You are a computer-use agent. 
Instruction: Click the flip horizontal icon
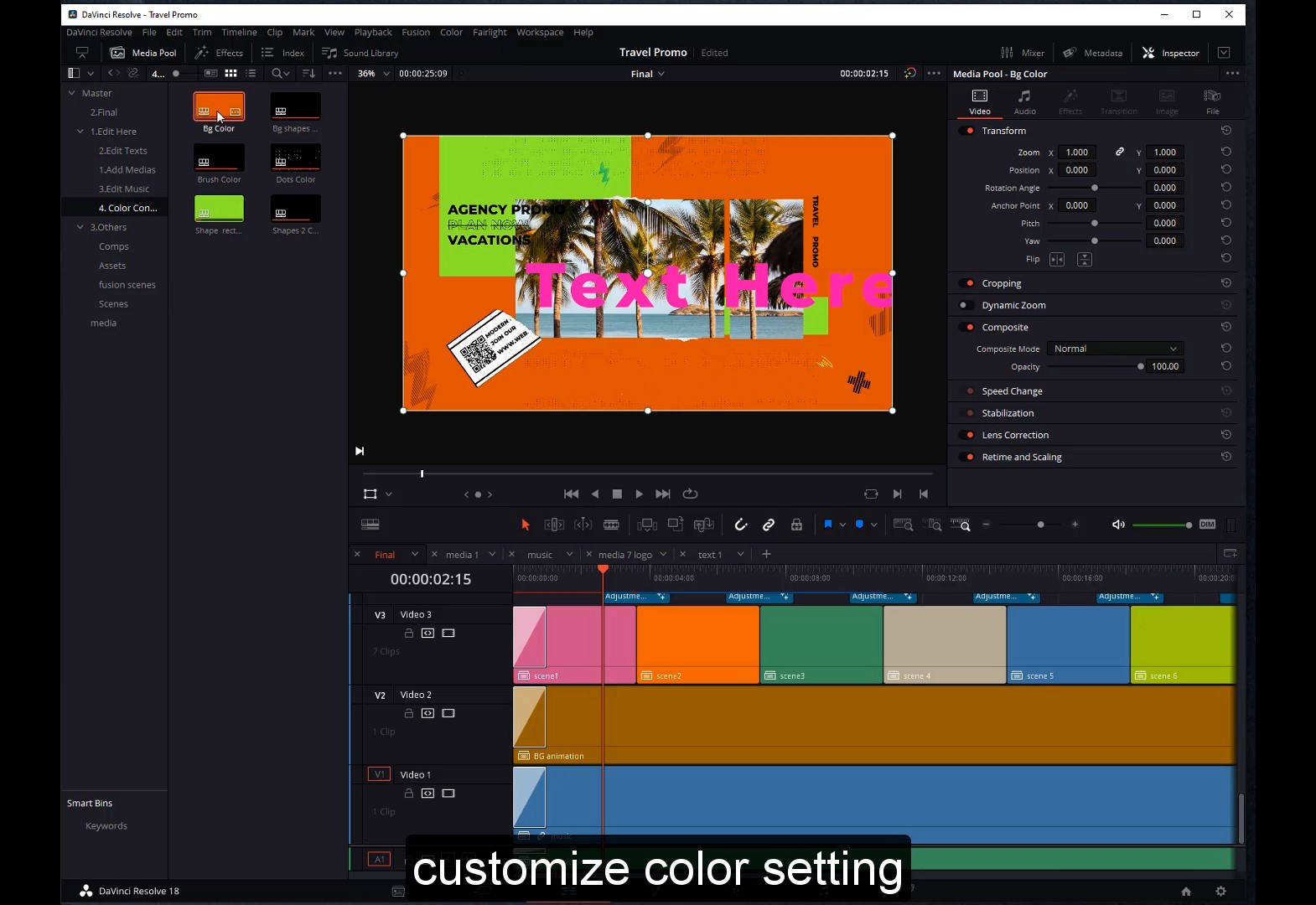coord(1057,260)
